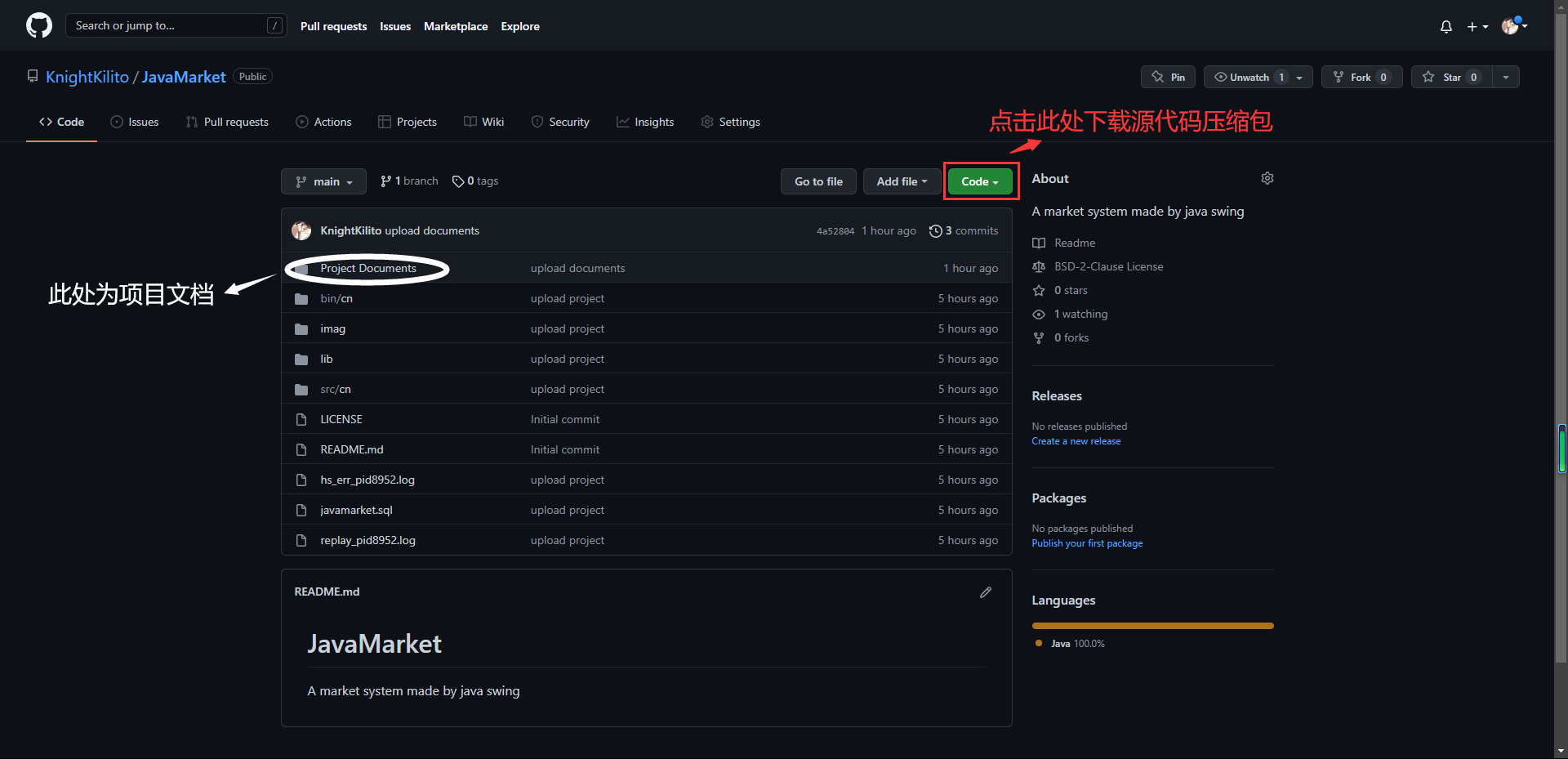The image size is (1568, 759).
Task: Star the repository
Action: point(1451,77)
